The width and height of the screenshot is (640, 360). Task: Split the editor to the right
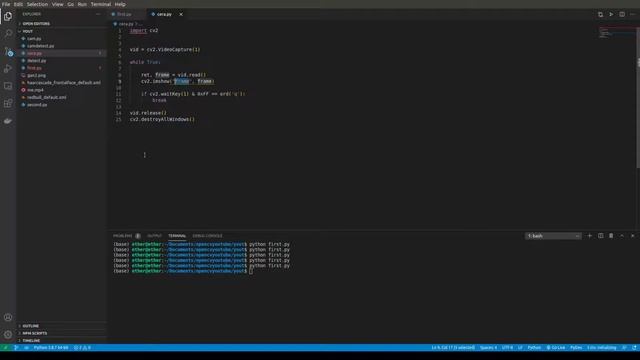coord(622,14)
